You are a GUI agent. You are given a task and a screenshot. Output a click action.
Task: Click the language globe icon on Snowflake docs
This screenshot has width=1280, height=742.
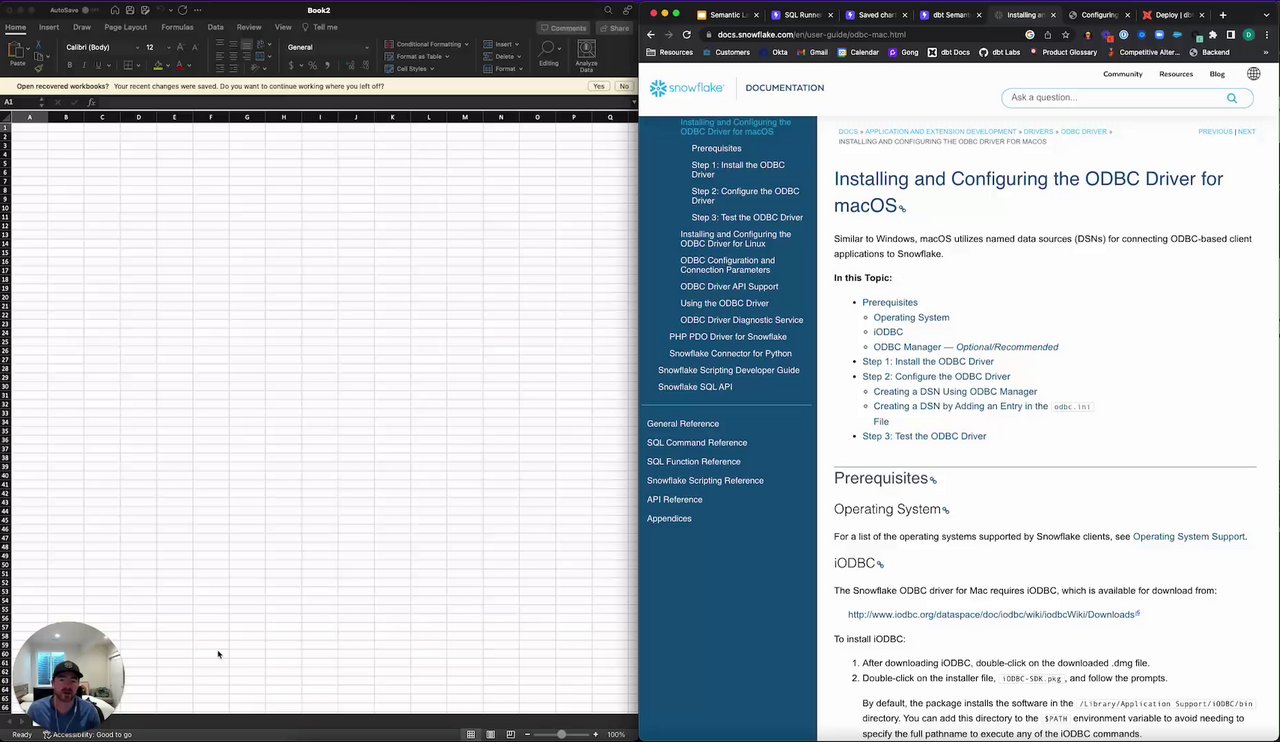1253,74
